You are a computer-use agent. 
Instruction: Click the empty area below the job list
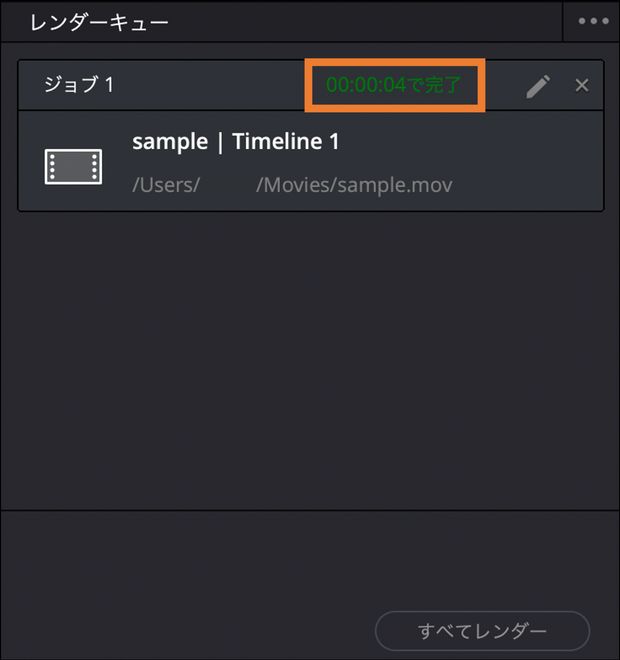(x=310, y=360)
